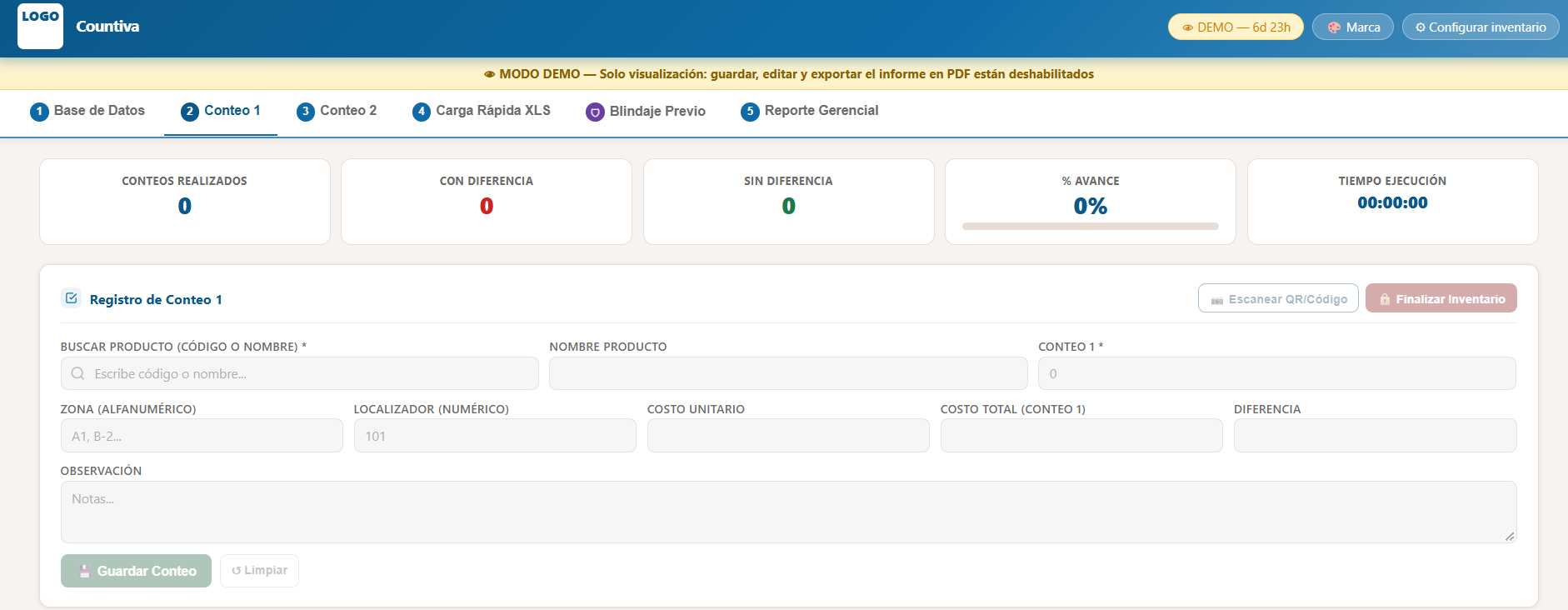Click the Configurar inventario button
Screen dimensions: 1568x610
pos(1481,27)
